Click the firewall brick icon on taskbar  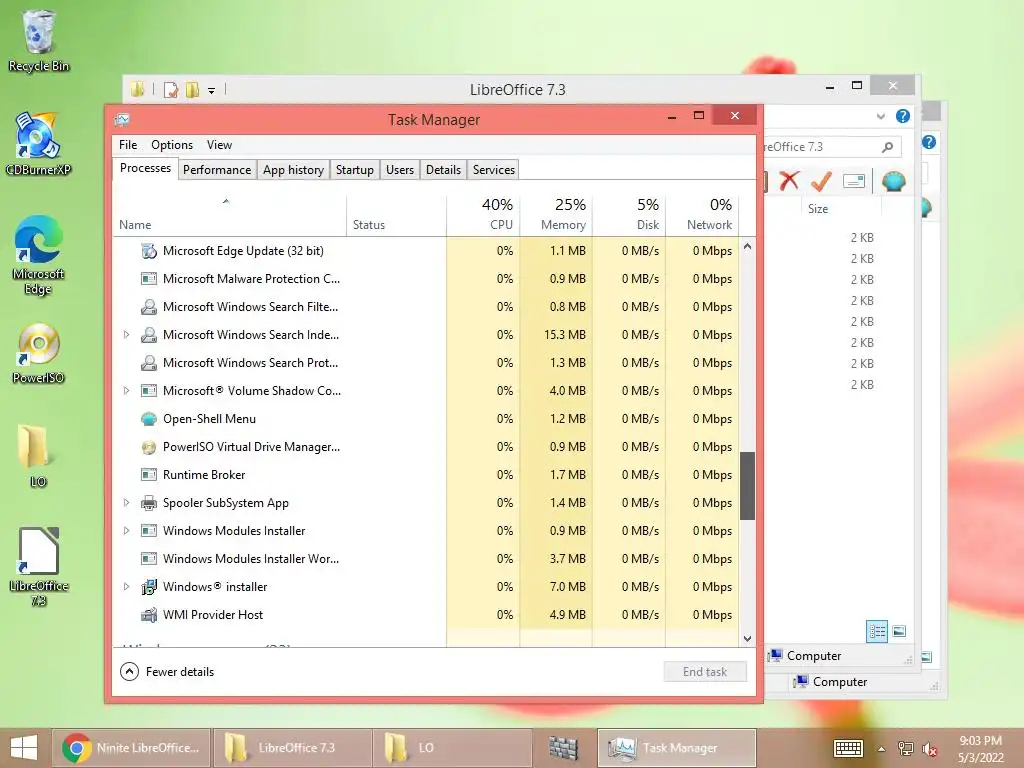click(564, 748)
